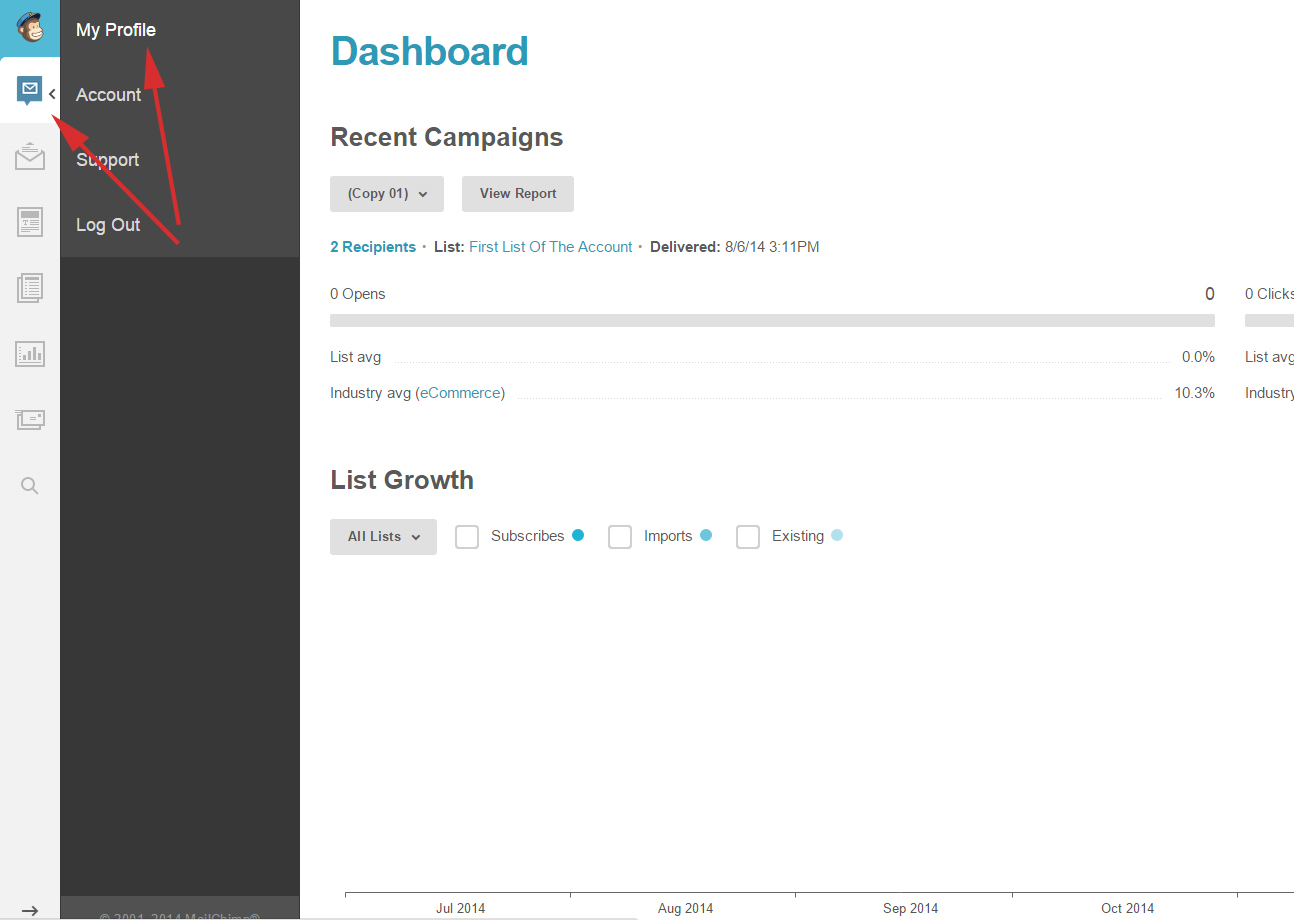Image resolution: width=1294 pixels, height=920 pixels.
Task: Open the Reports bar-chart sidebar icon
Action: pyautogui.click(x=30, y=353)
